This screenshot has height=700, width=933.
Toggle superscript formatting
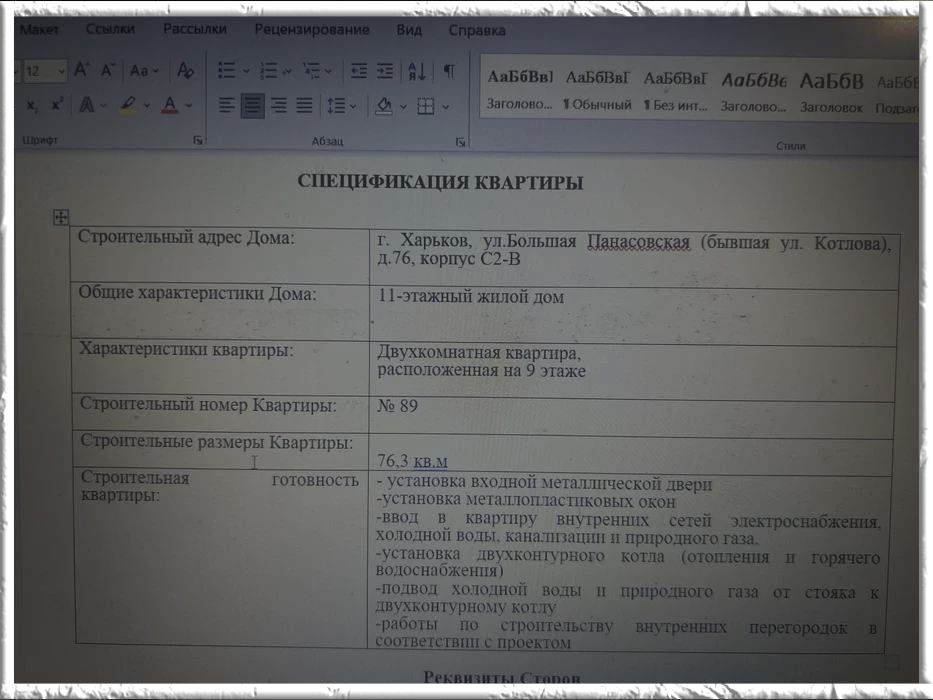[x=57, y=105]
